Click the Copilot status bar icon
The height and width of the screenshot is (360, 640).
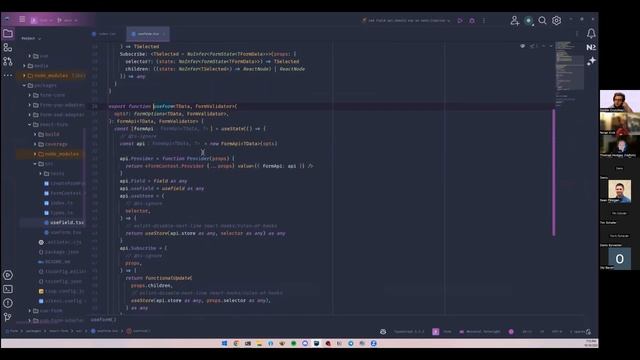[x=383, y=331]
